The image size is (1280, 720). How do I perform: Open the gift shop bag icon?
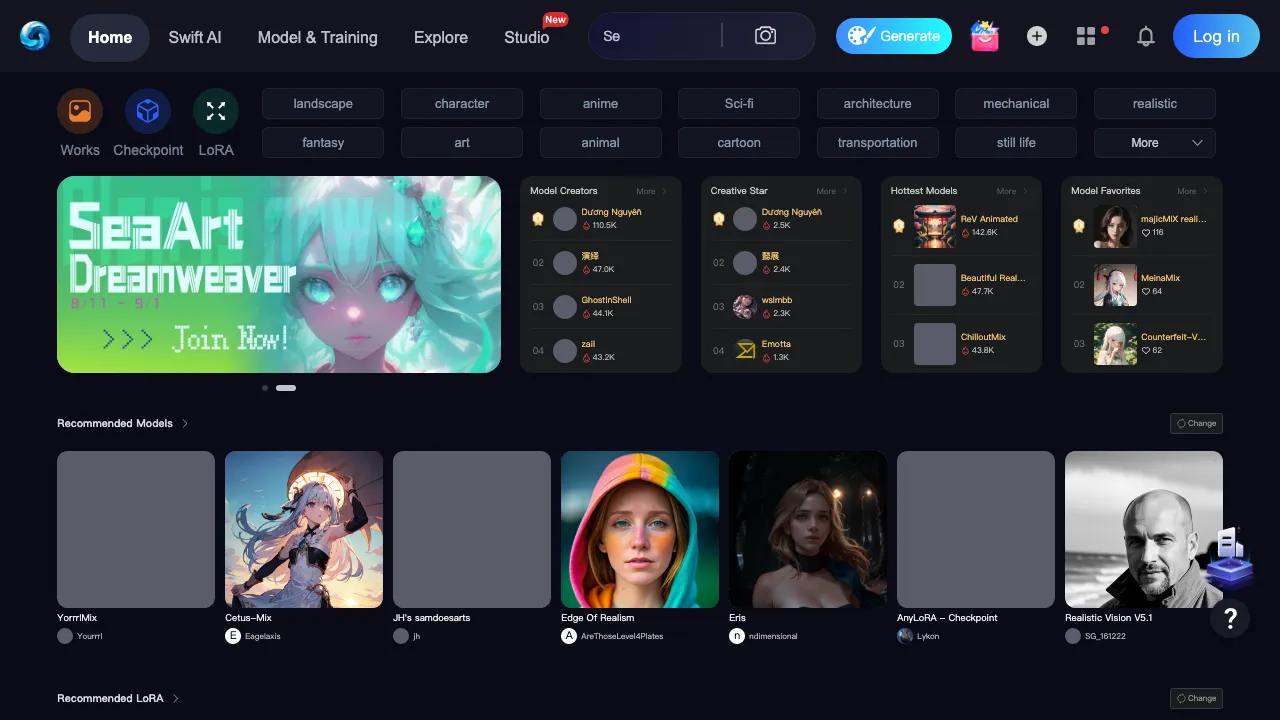tap(985, 36)
